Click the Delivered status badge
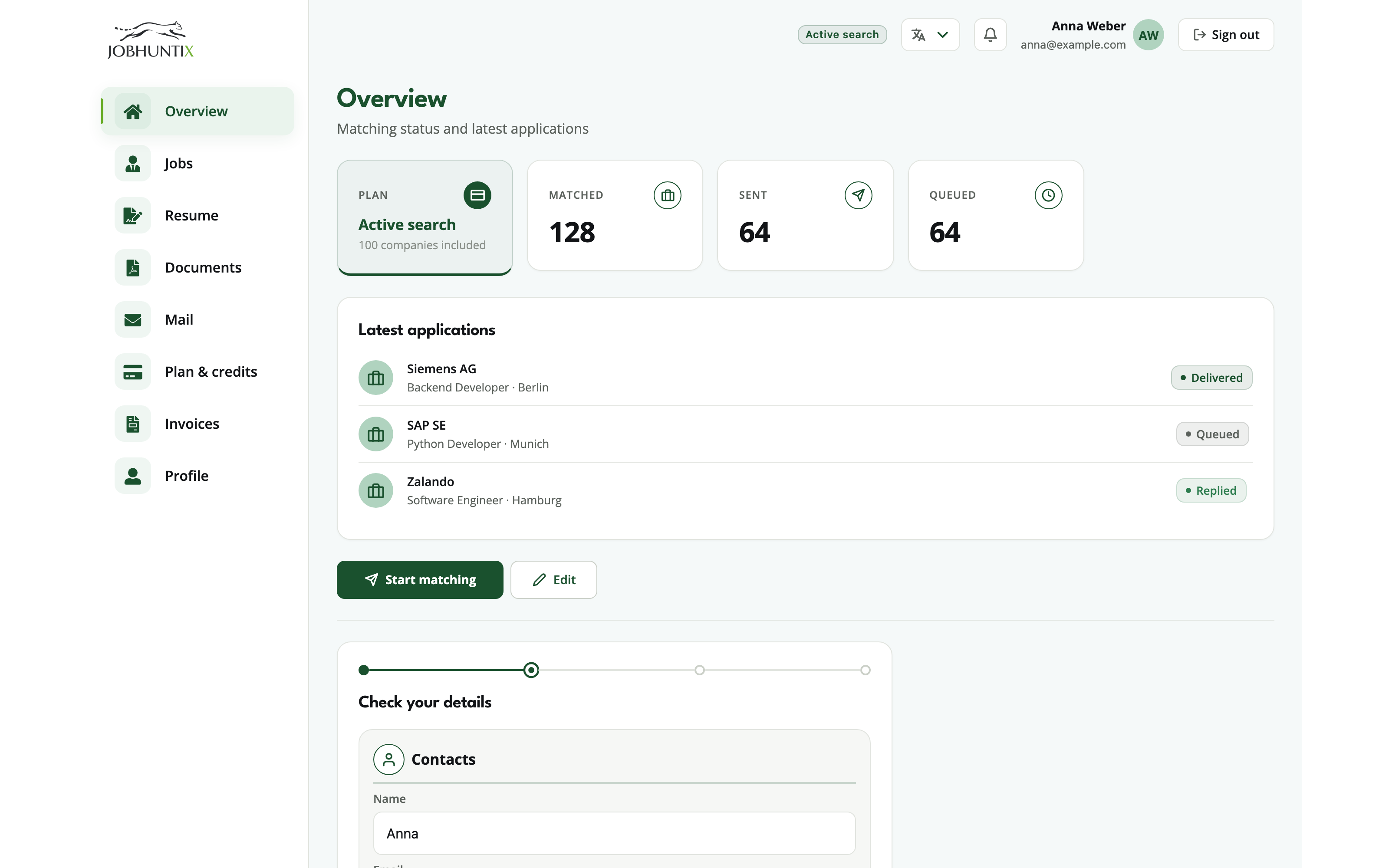 point(1211,378)
